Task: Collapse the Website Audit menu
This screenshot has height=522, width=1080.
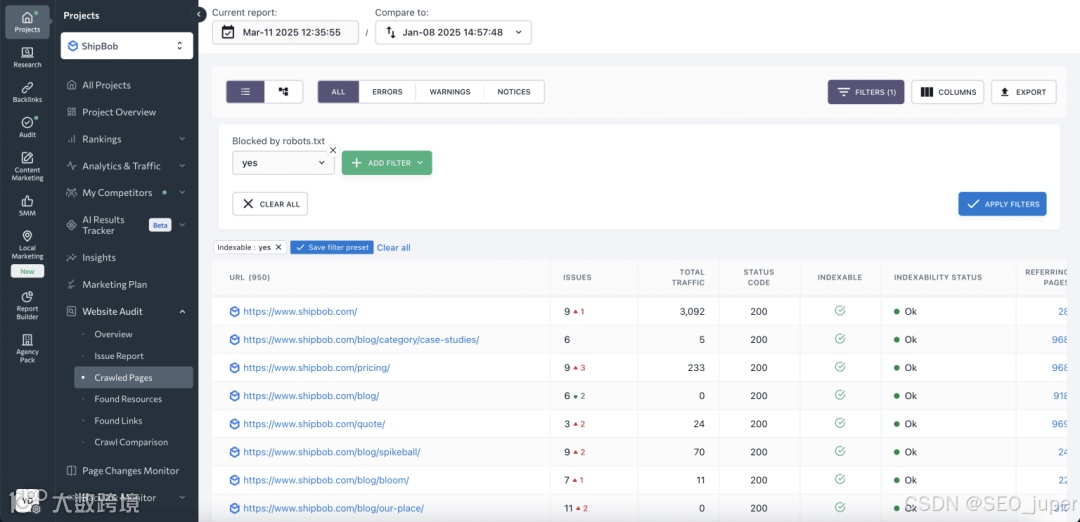Action: (182, 311)
